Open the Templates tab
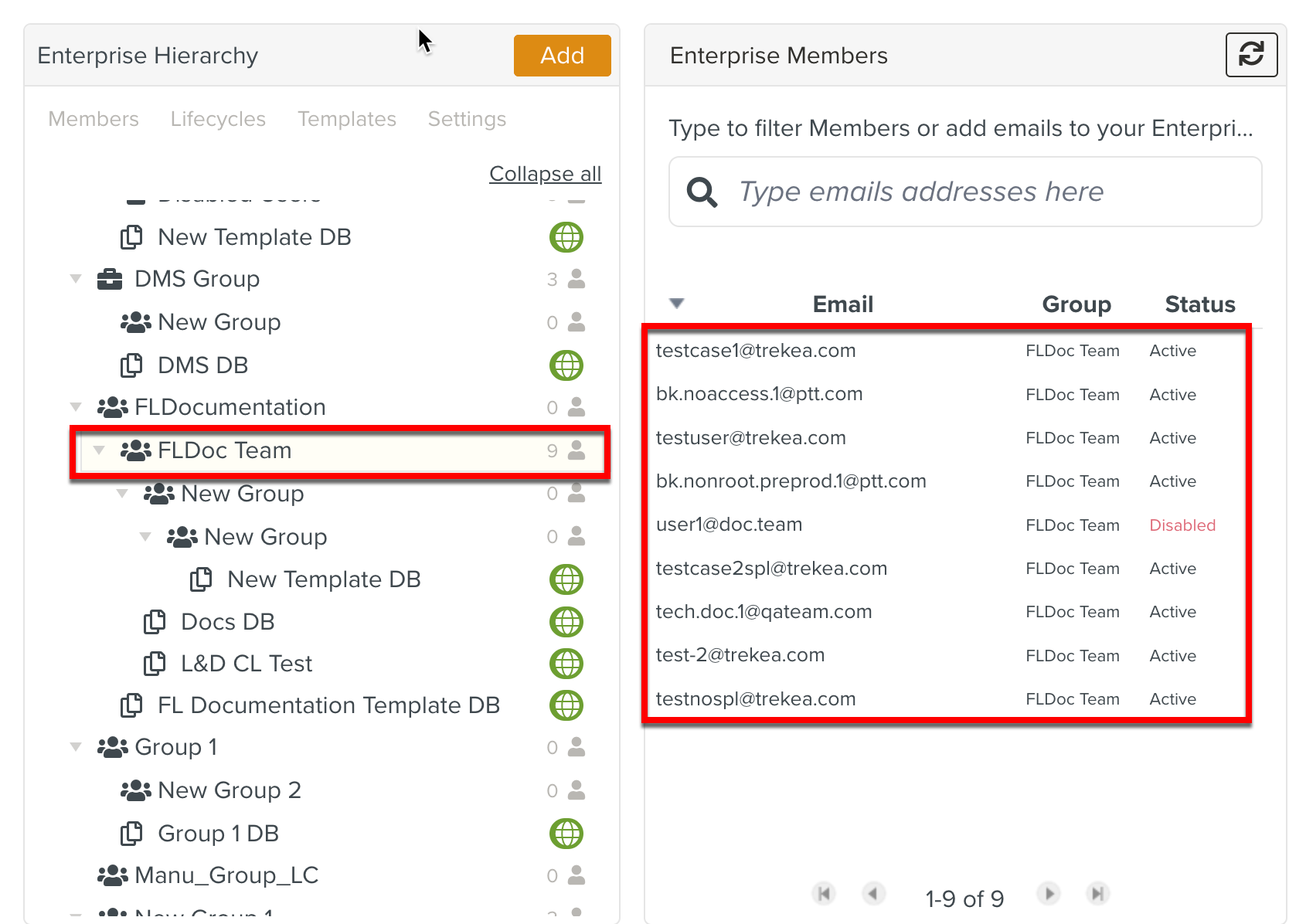1289x924 pixels. [x=347, y=119]
